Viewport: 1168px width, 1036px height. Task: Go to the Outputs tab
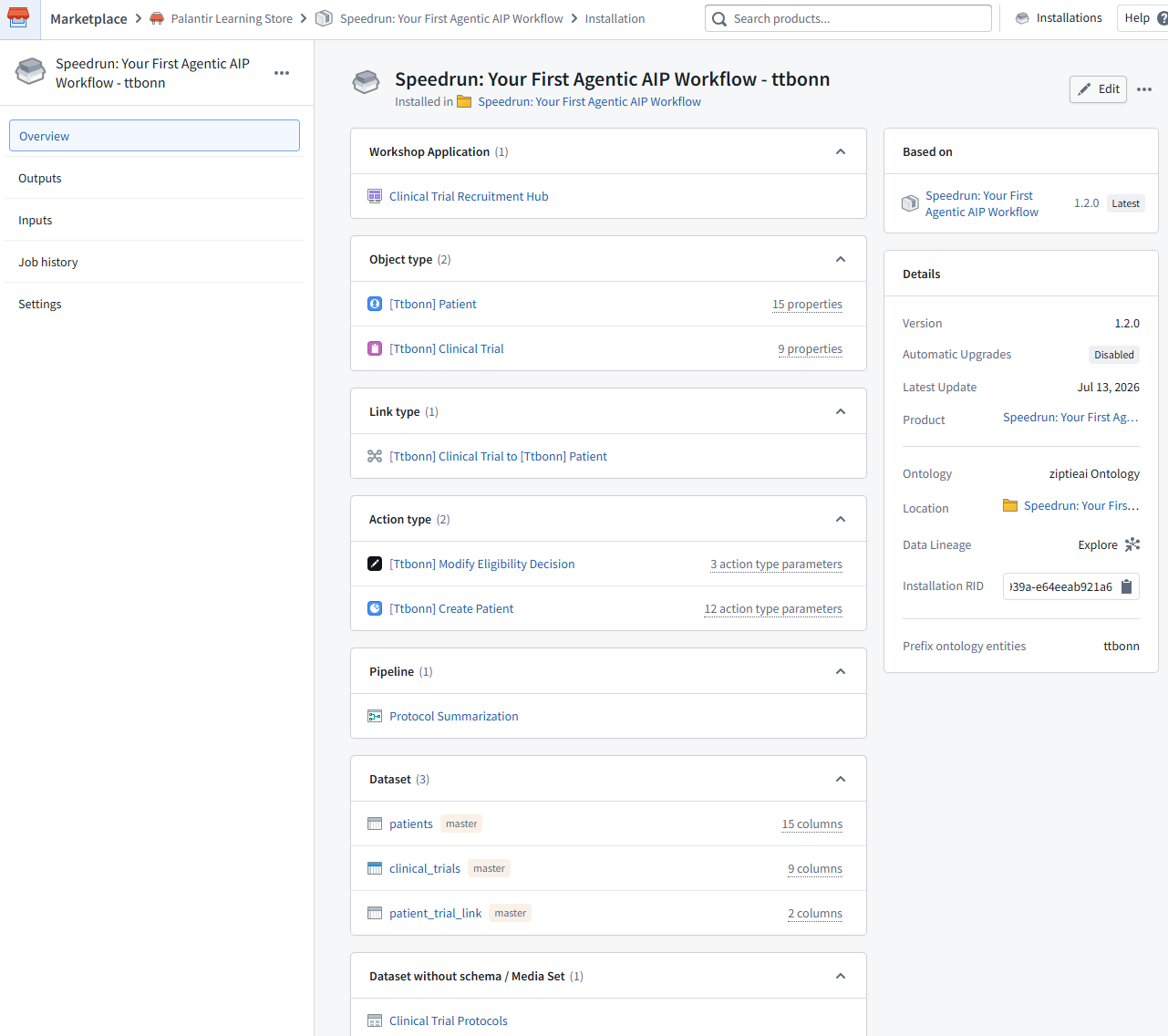pos(154,178)
